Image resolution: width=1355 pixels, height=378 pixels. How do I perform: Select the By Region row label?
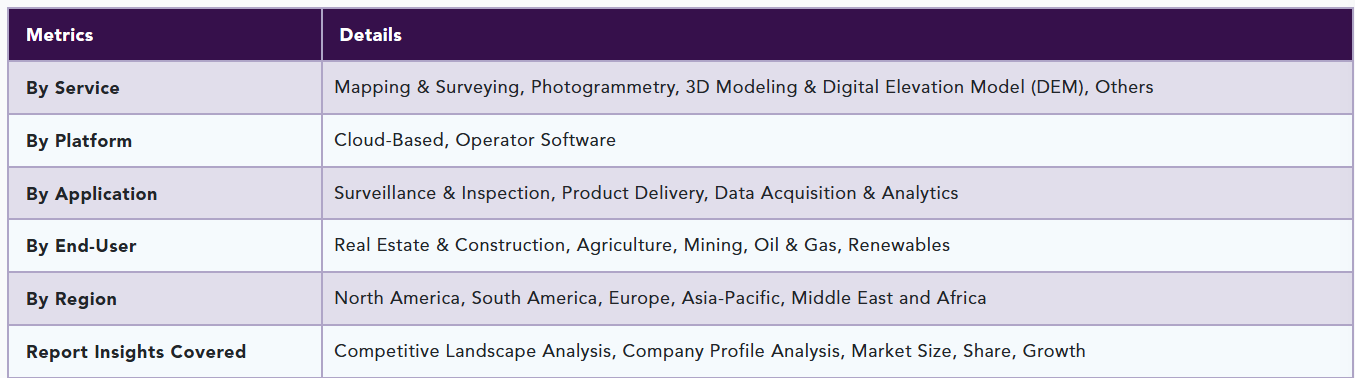pos(71,299)
